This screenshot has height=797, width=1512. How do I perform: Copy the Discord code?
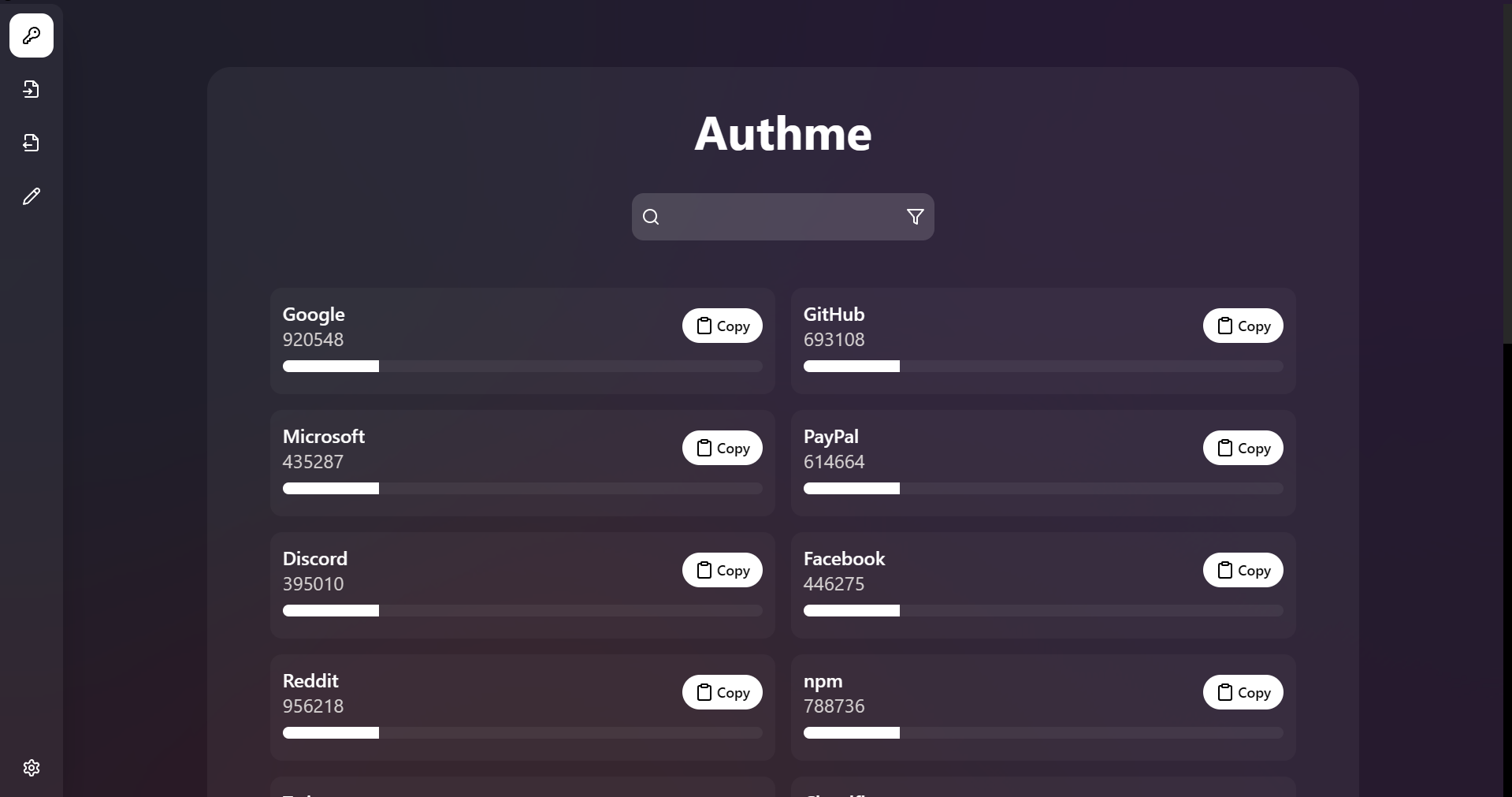click(723, 570)
